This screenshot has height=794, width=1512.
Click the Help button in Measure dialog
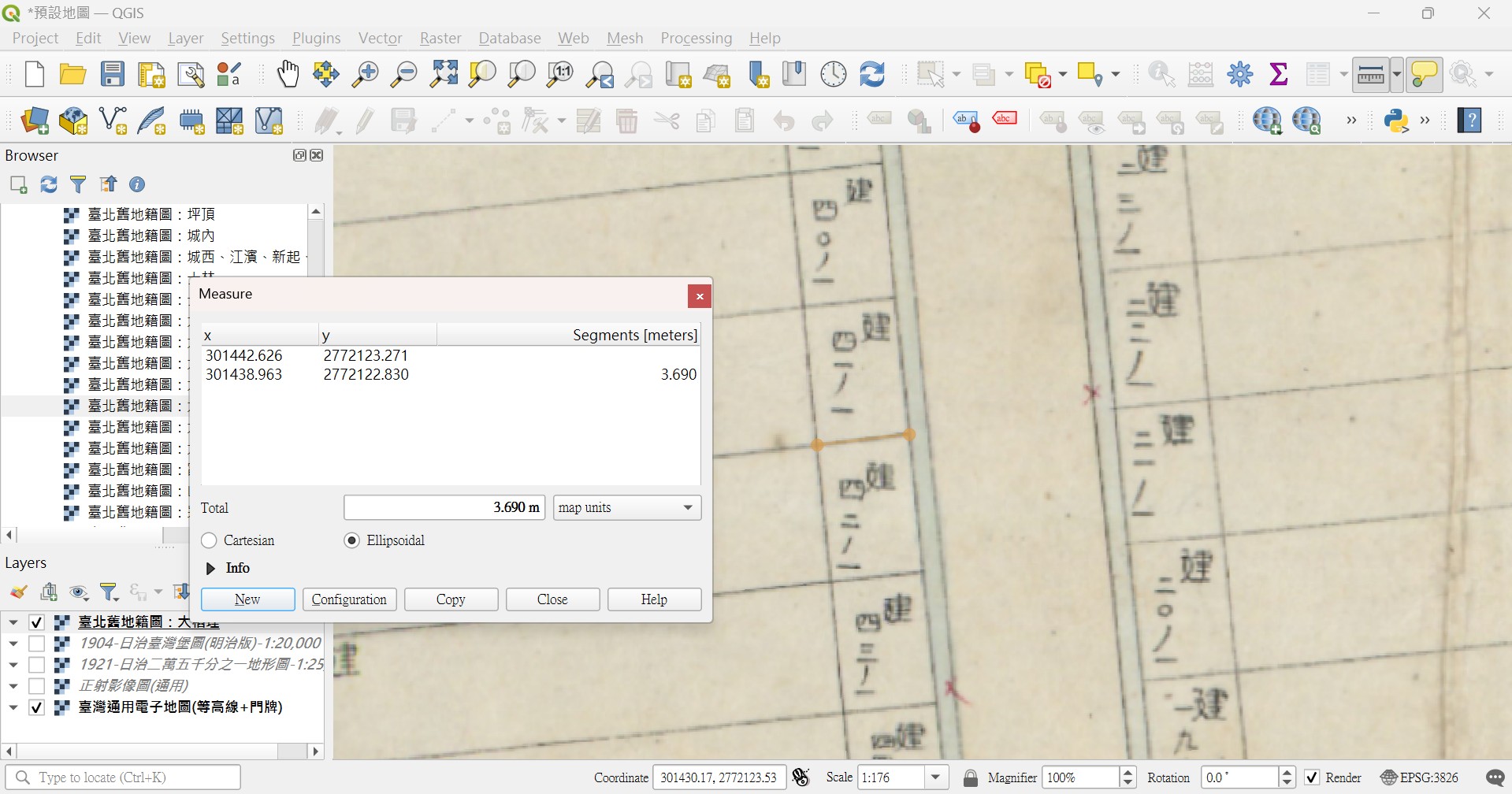click(654, 599)
